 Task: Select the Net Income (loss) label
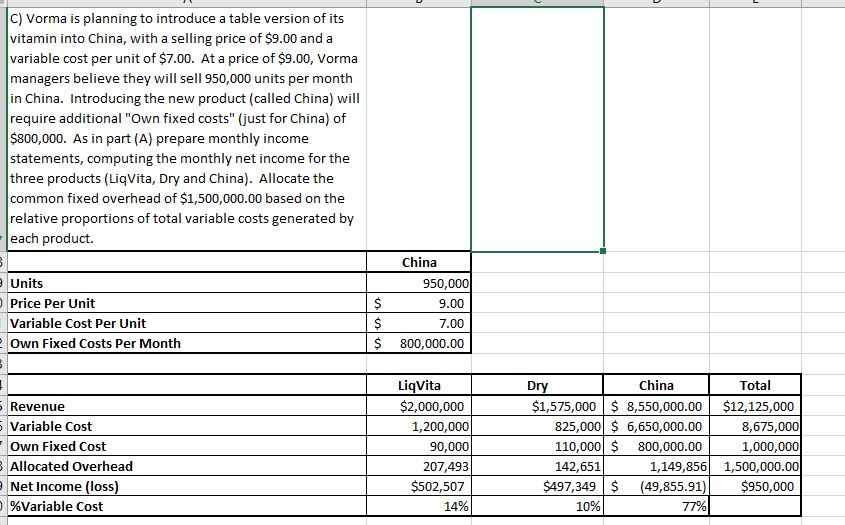click(x=186, y=486)
